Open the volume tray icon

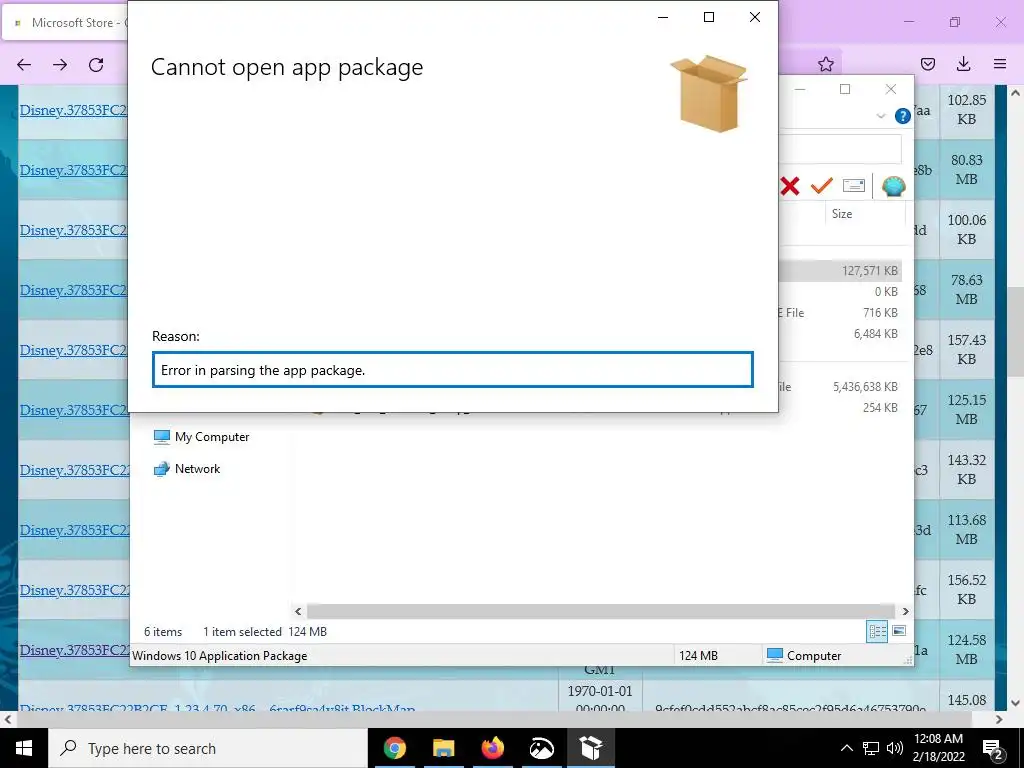click(894, 748)
